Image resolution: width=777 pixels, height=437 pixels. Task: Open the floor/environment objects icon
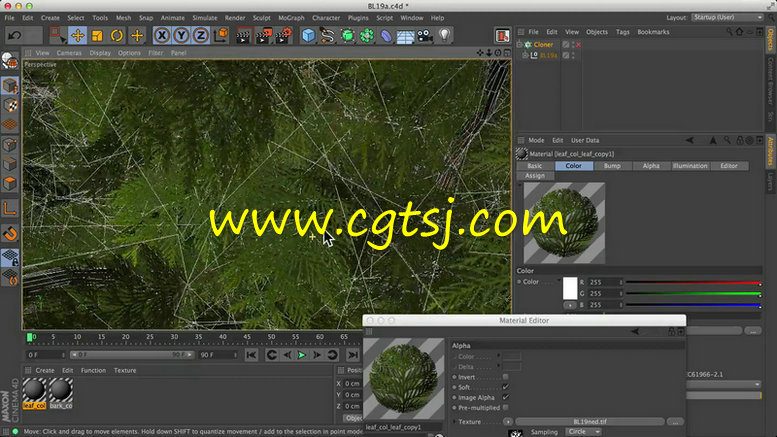pyautogui.click(x=405, y=36)
